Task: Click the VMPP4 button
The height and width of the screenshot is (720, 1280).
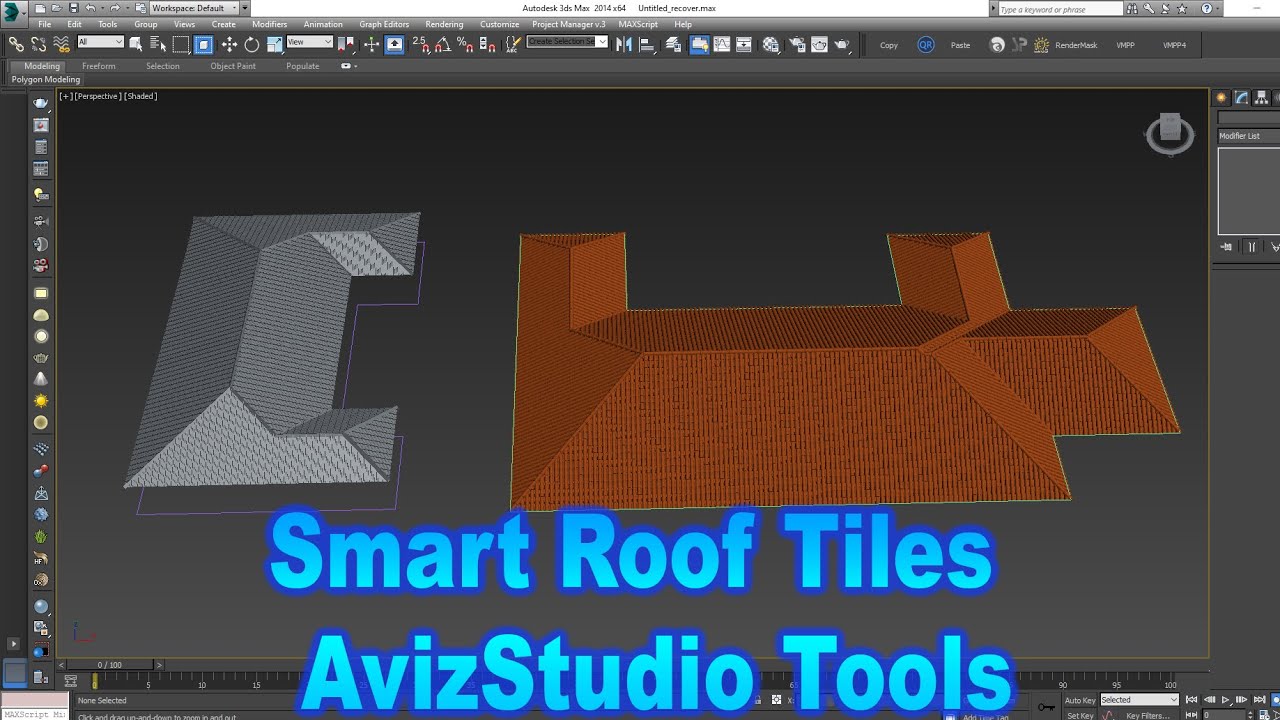Action: pyautogui.click(x=1174, y=45)
